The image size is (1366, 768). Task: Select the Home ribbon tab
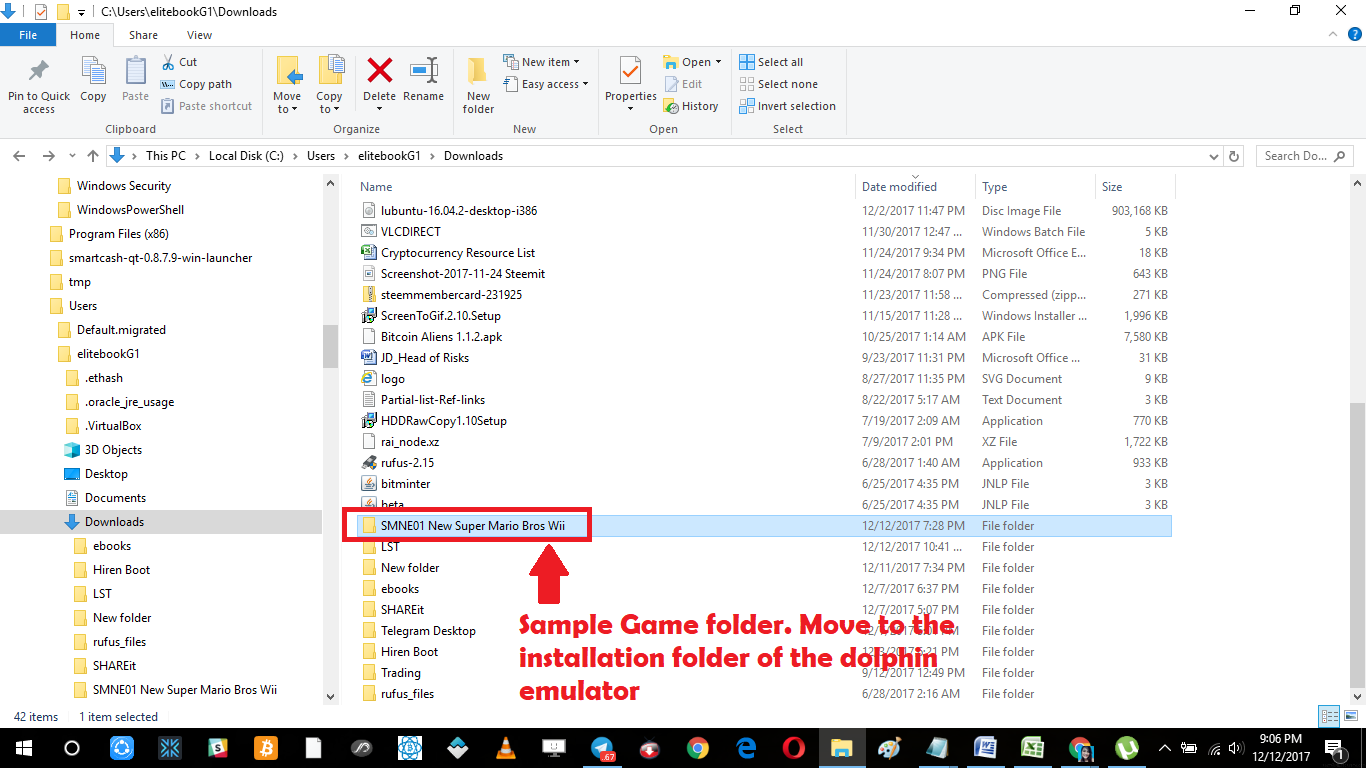[85, 35]
